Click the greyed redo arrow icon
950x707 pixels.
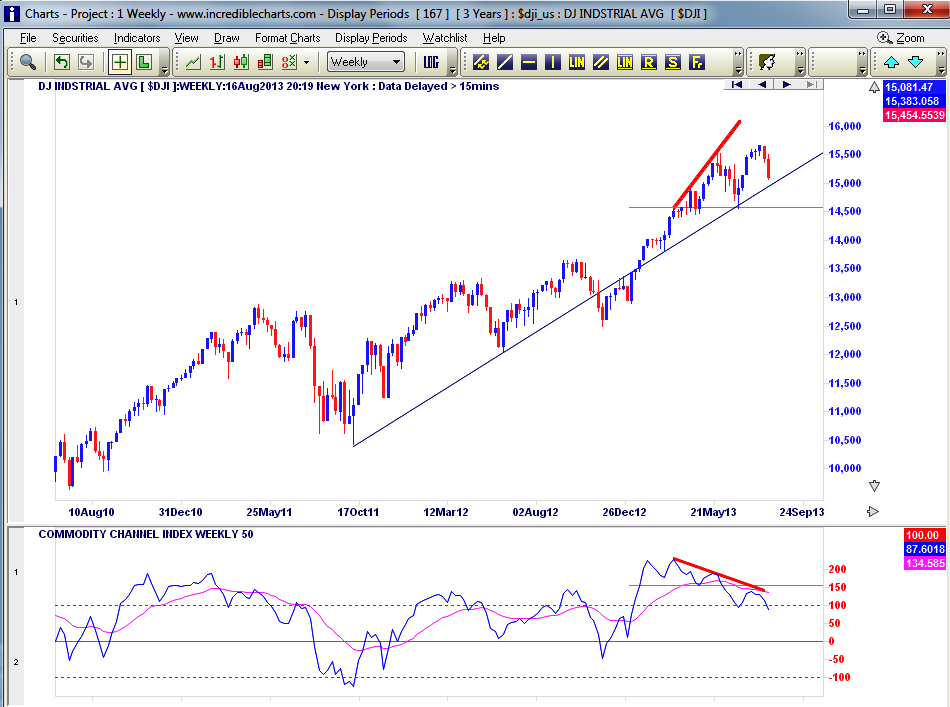click(x=86, y=62)
